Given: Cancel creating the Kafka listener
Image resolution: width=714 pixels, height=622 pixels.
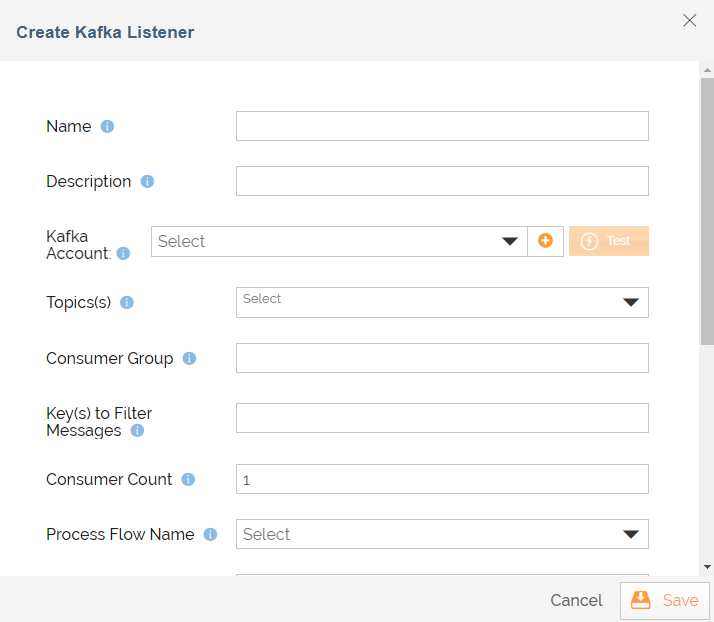Looking at the screenshot, I should tap(576, 601).
